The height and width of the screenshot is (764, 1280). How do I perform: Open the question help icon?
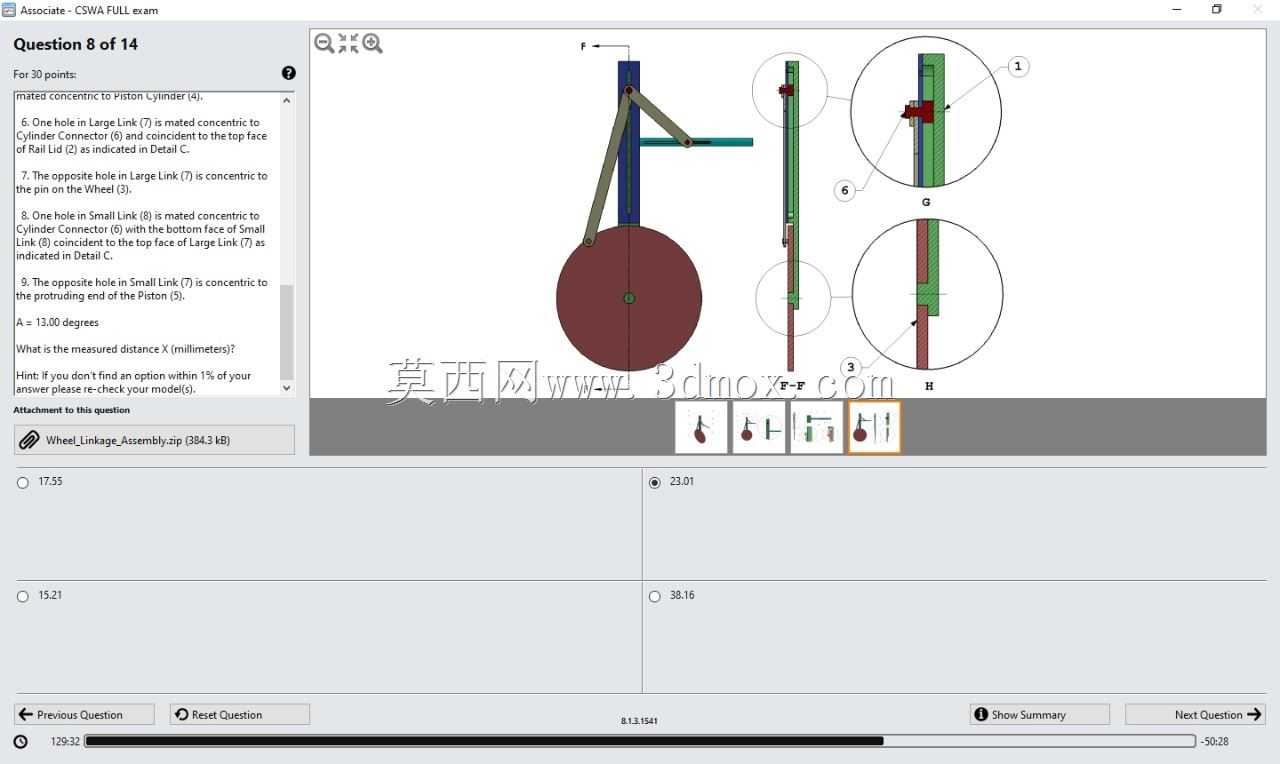[289, 73]
